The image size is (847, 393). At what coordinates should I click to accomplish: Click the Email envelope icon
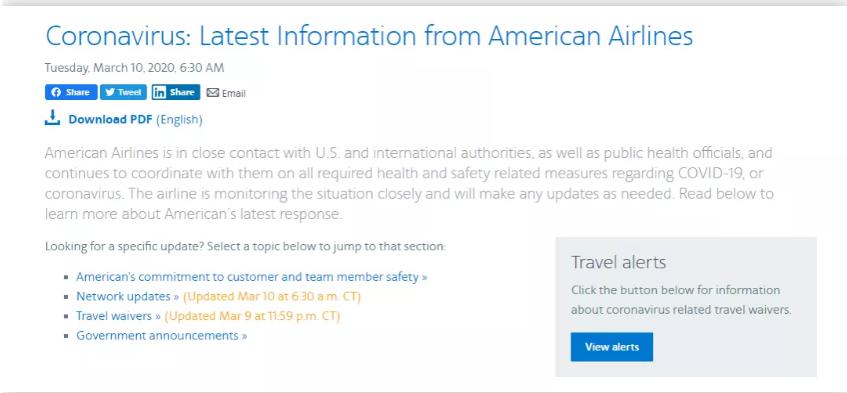click(x=213, y=93)
